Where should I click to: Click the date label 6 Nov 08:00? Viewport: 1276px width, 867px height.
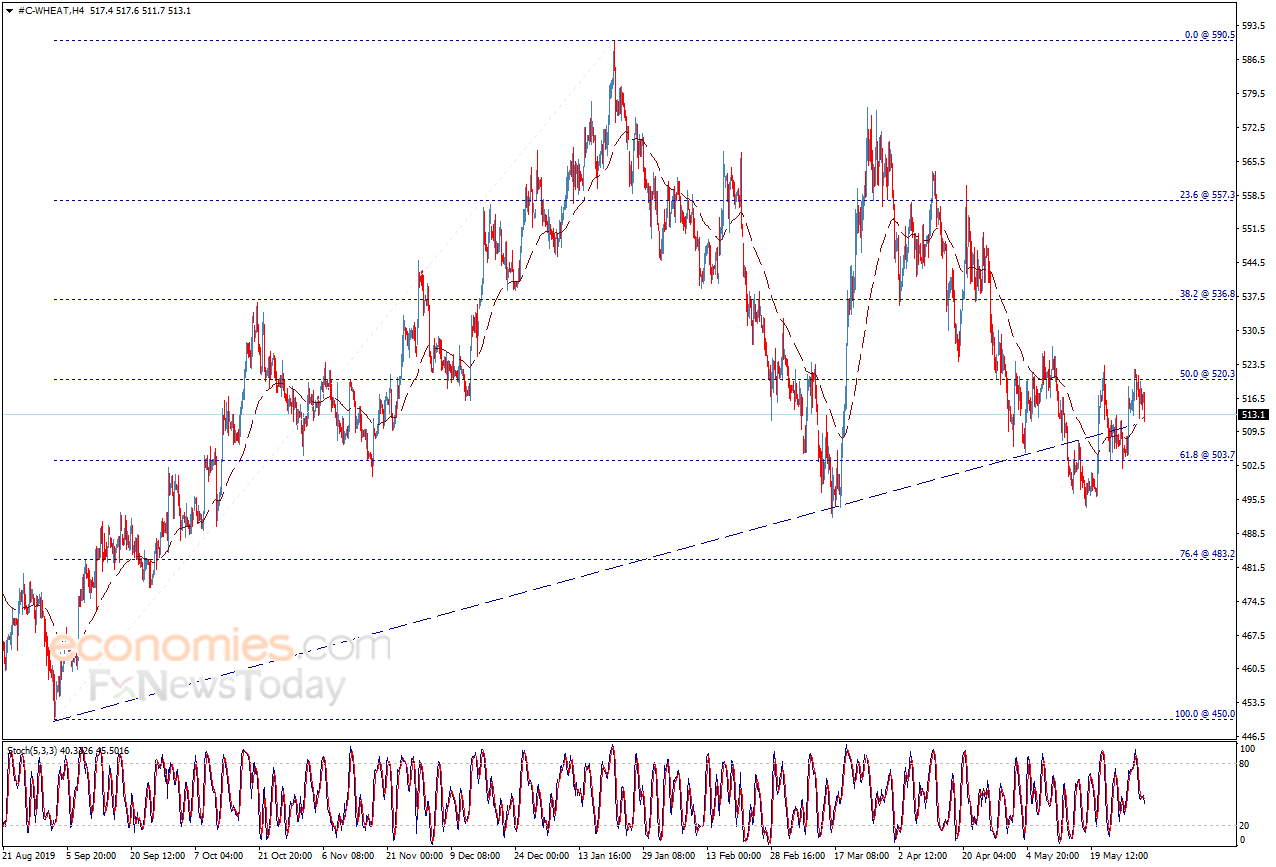pos(349,856)
